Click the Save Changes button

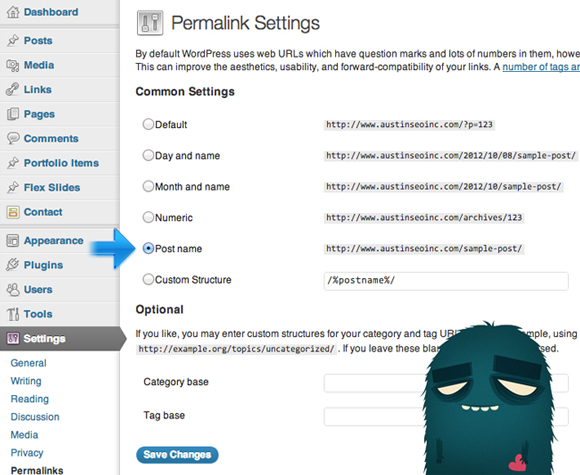177,455
